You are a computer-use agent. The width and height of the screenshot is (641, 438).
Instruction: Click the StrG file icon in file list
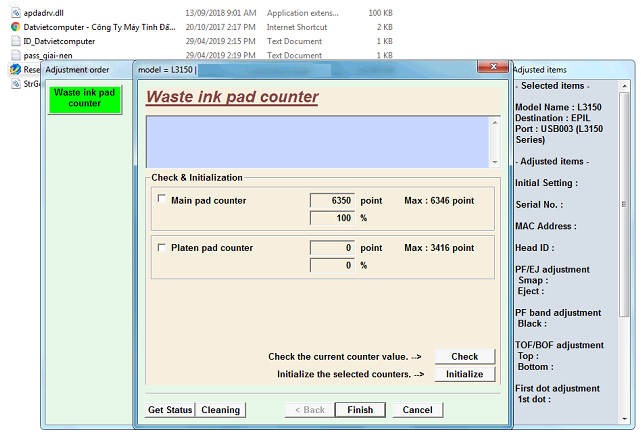(x=16, y=84)
